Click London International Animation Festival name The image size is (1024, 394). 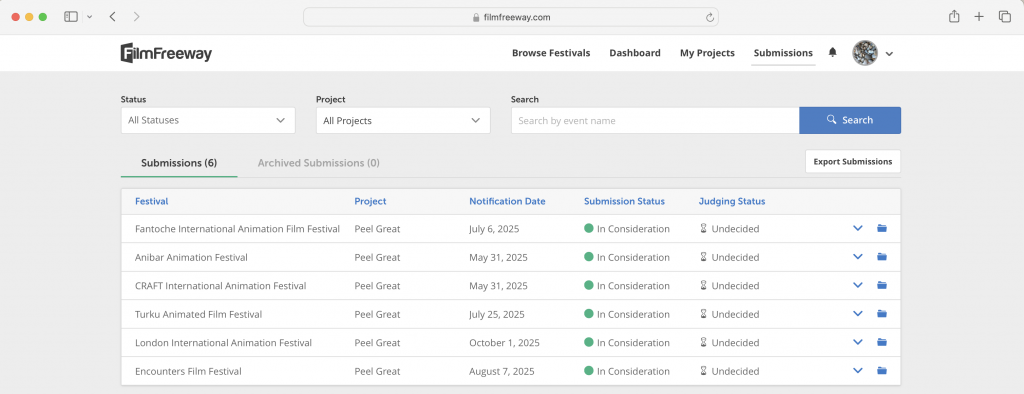point(223,342)
